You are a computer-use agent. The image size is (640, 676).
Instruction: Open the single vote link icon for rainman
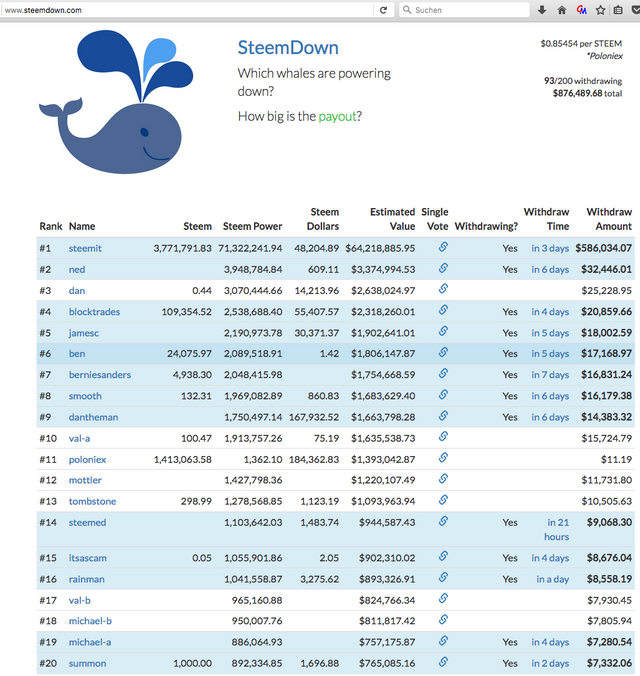click(443, 577)
